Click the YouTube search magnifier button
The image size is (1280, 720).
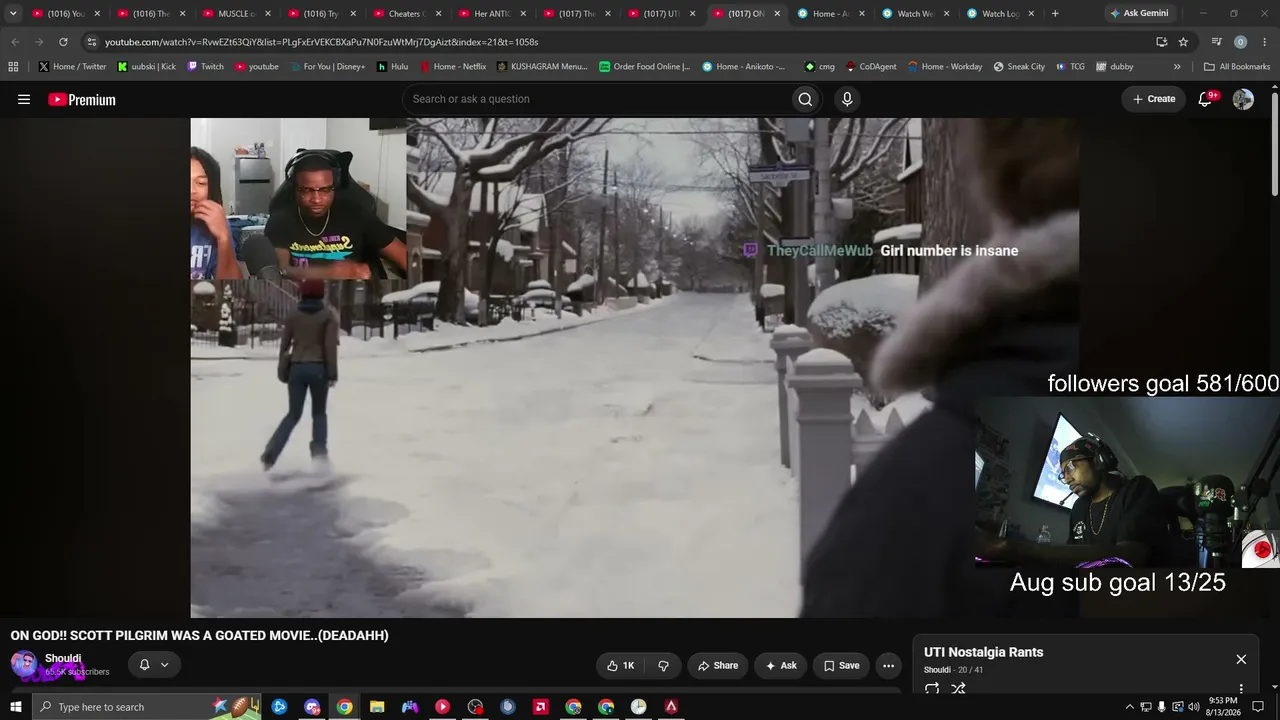click(x=805, y=99)
